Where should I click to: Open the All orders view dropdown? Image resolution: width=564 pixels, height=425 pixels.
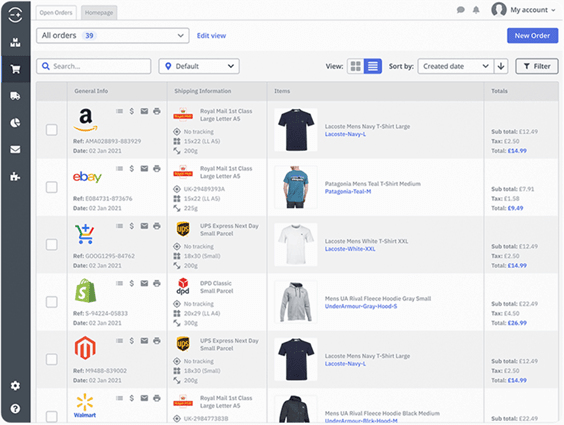click(x=113, y=36)
